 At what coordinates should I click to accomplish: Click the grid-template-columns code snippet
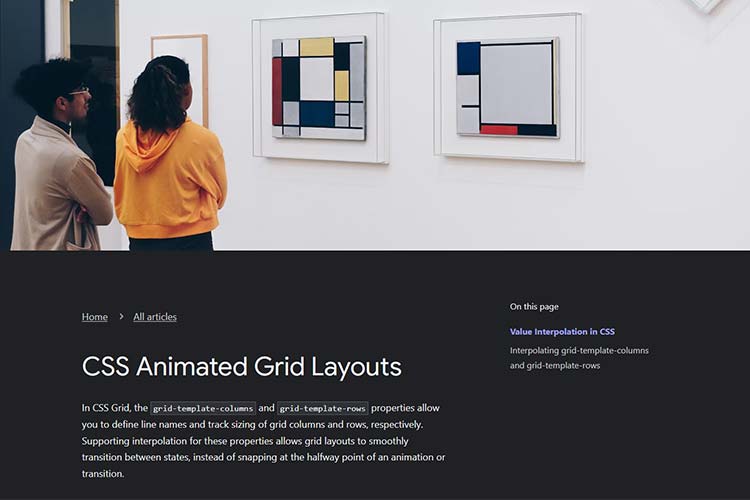[203, 408]
